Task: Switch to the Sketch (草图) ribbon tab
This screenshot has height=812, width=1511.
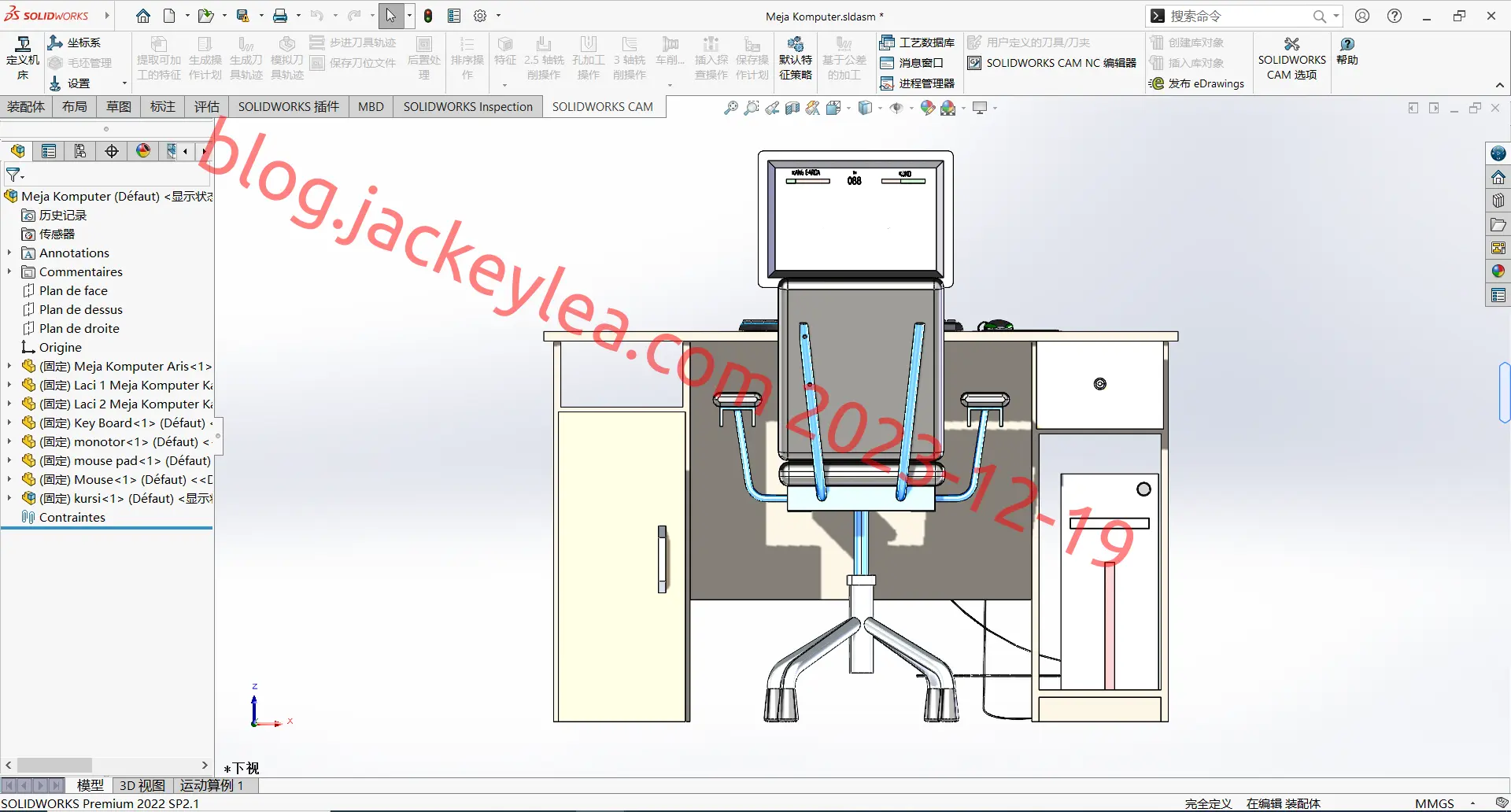Action: click(x=119, y=107)
